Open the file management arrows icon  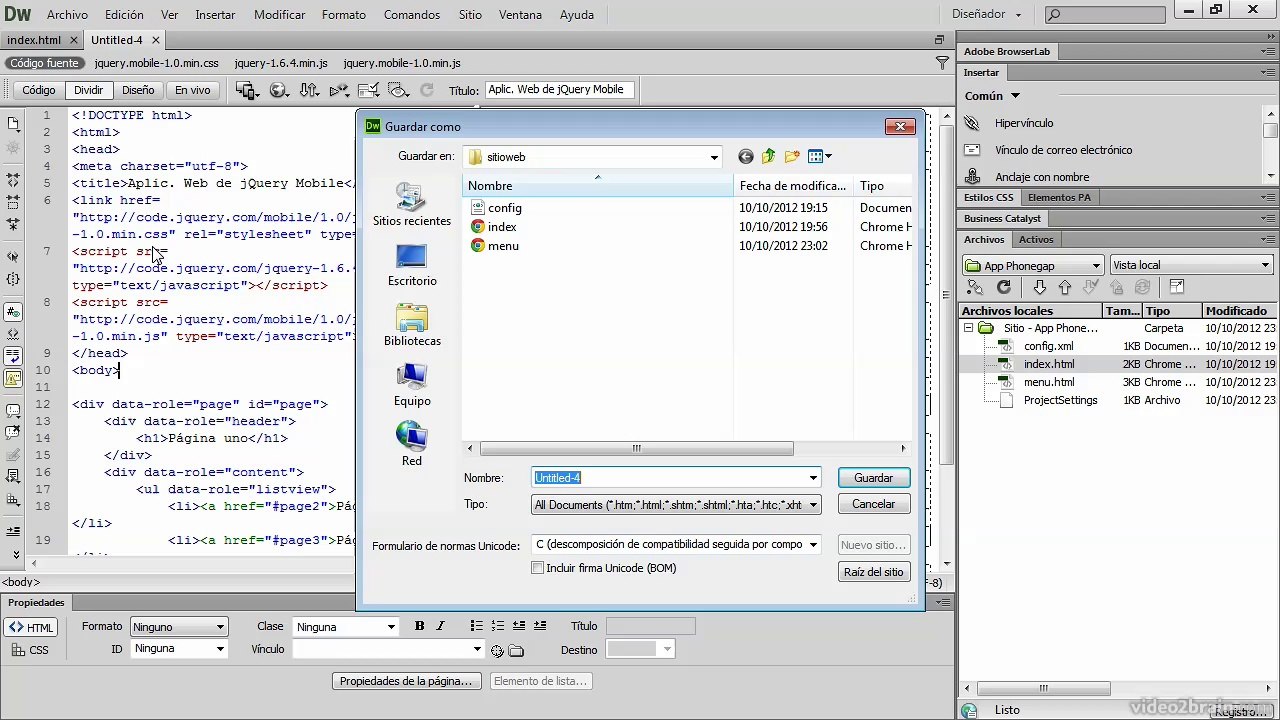(x=309, y=90)
